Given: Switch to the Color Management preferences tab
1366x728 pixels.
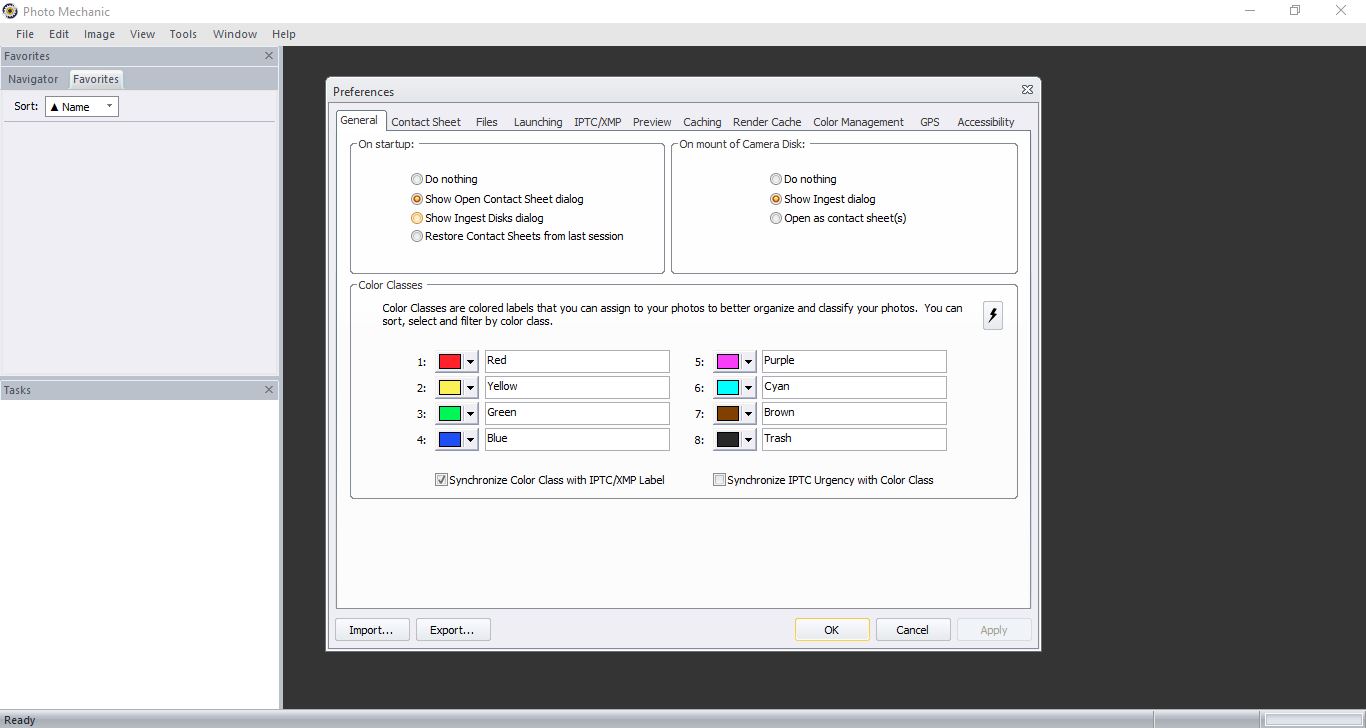Looking at the screenshot, I should [x=858, y=122].
